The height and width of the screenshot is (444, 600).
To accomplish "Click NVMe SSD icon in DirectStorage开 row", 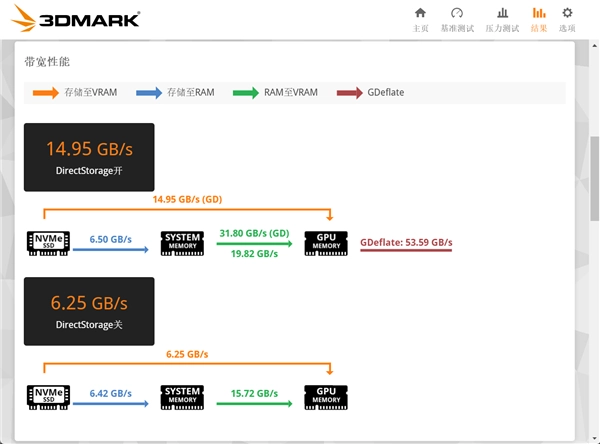I will pyautogui.click(x=45, y=241).
